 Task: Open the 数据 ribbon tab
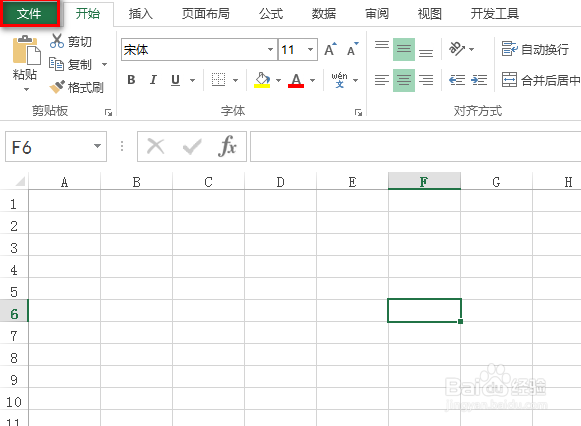[x=323, y=14]
